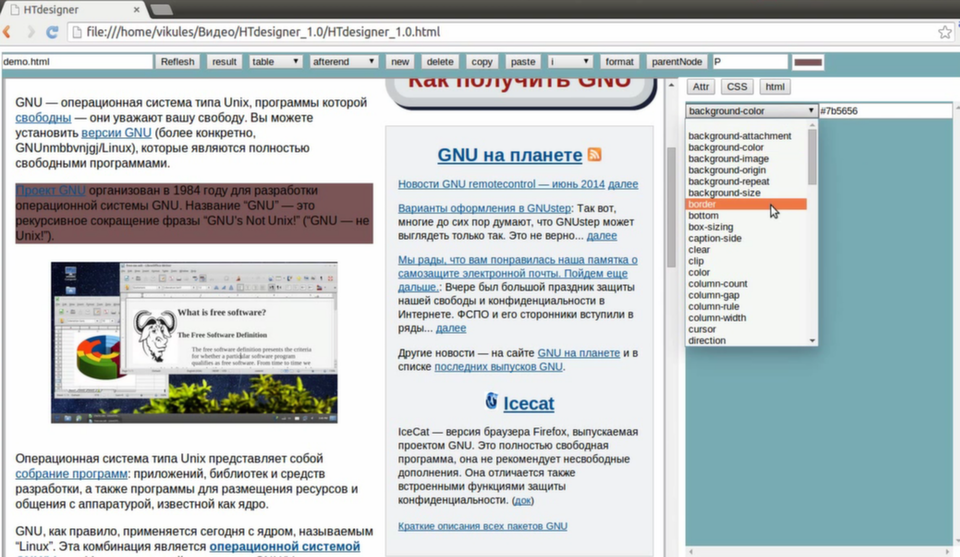Select box-sizing from the property list
Image resolution: width=960 pixels, height=557 pixels.
(710, 227)
